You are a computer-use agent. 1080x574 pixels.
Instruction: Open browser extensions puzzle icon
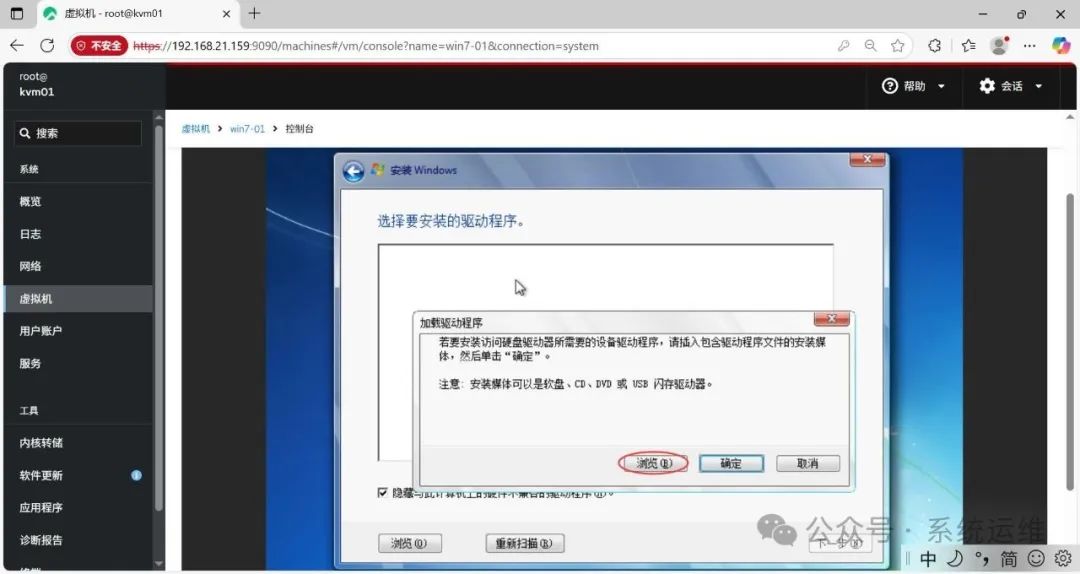(x=934, y=45)
